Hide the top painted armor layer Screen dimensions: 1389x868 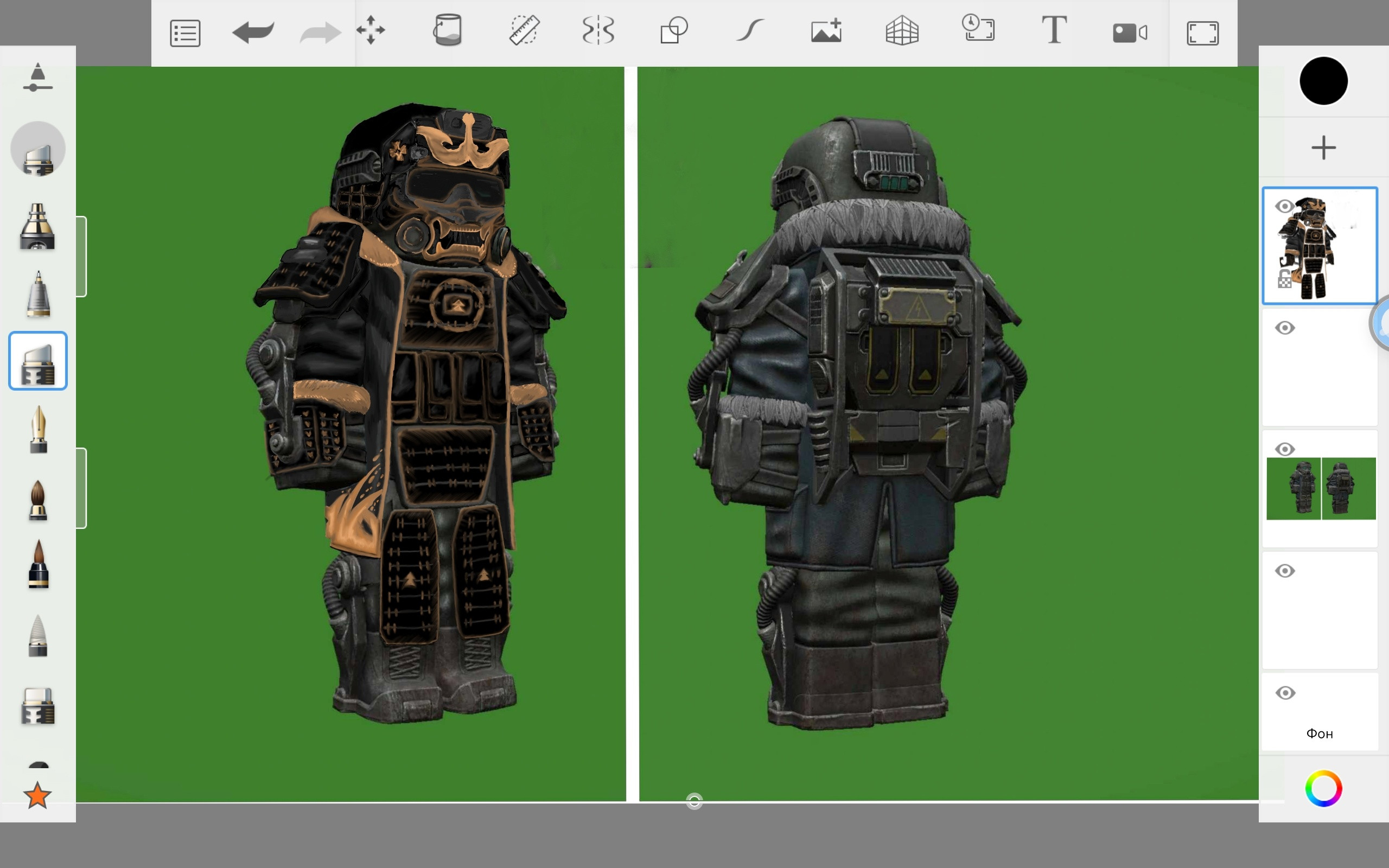click(1284, 206)
